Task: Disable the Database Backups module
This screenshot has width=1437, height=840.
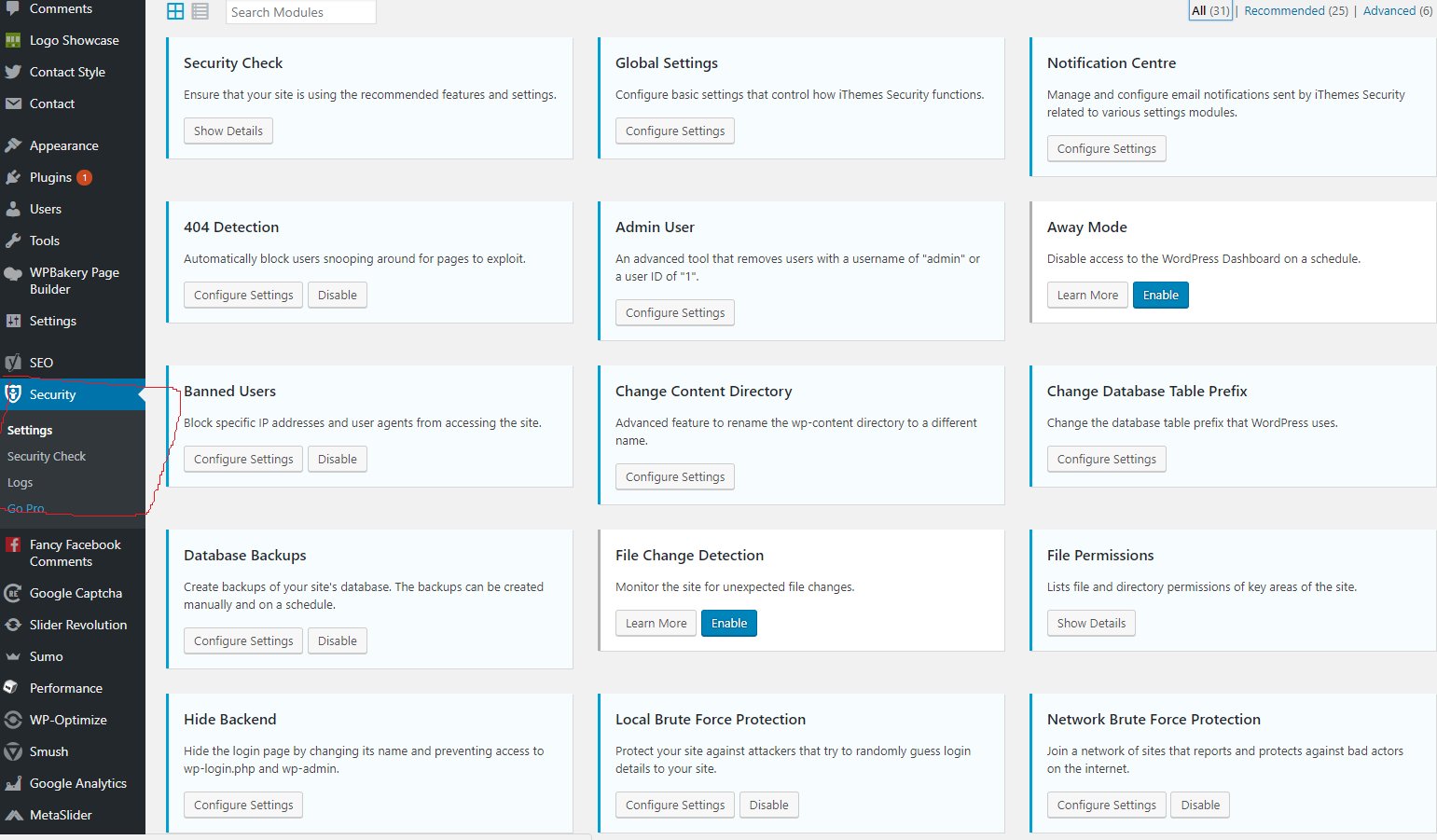Action: point(338,641)
